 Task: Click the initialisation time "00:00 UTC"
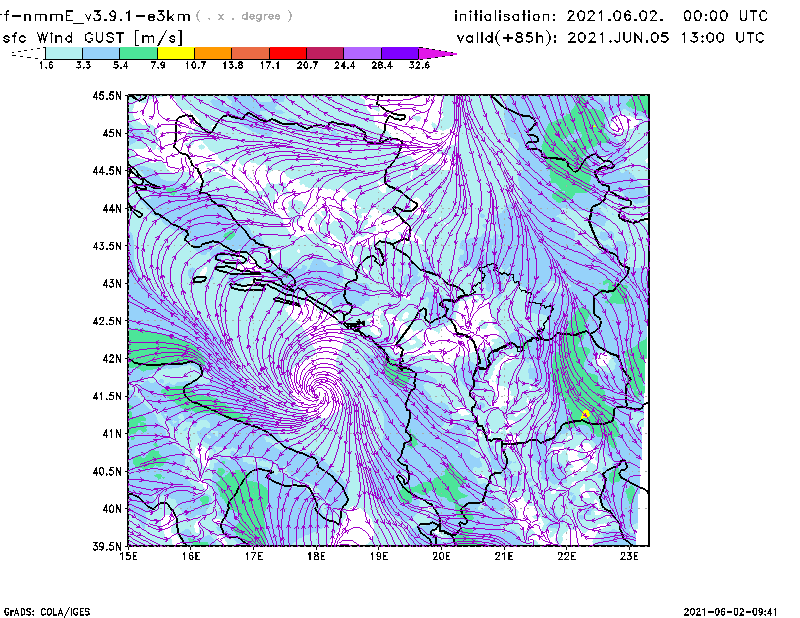pyautogui.click(x=725, y=16)
